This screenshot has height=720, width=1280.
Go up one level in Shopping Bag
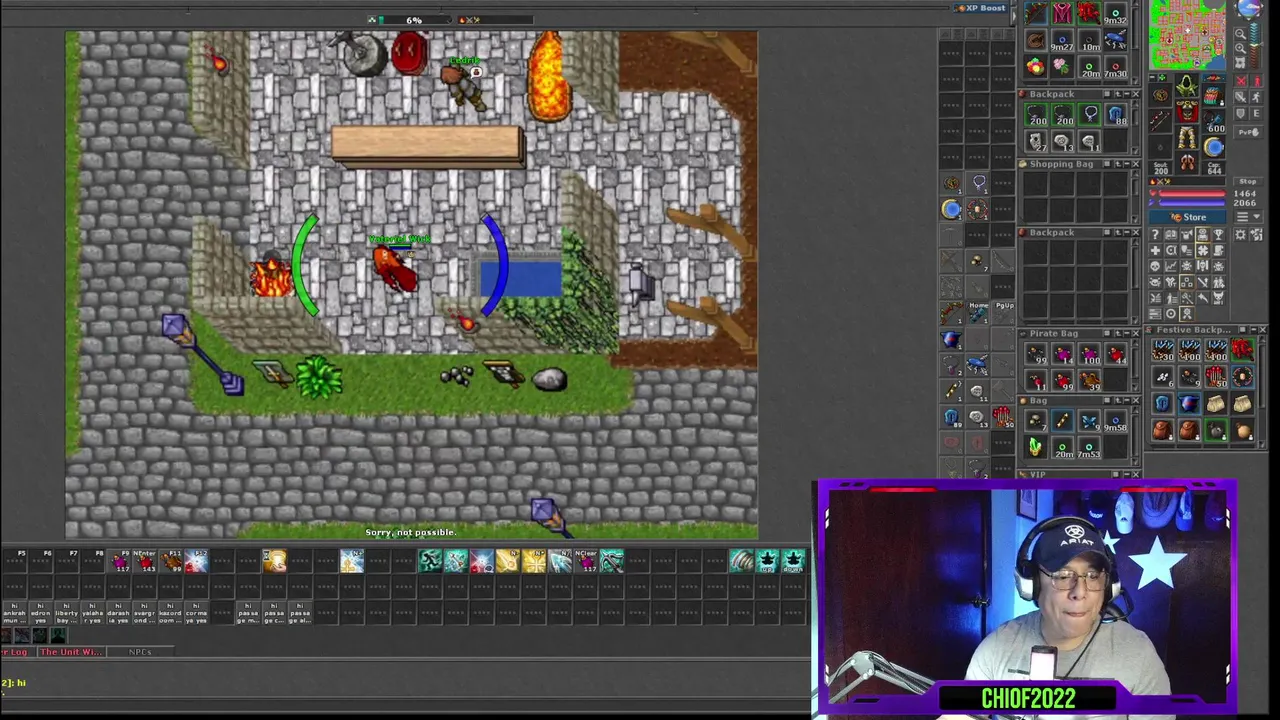point(1118,164)
